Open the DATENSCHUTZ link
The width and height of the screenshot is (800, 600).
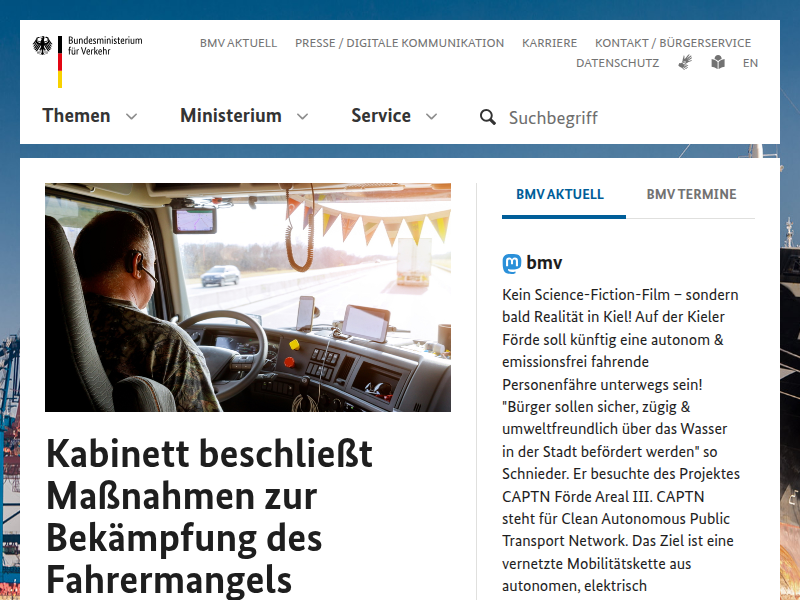click(x=617, y=63)
